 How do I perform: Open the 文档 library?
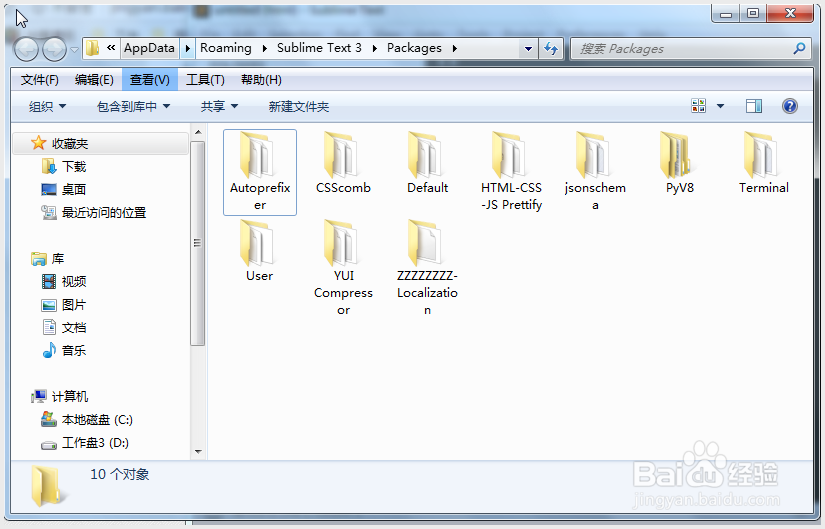pos(64,327)
